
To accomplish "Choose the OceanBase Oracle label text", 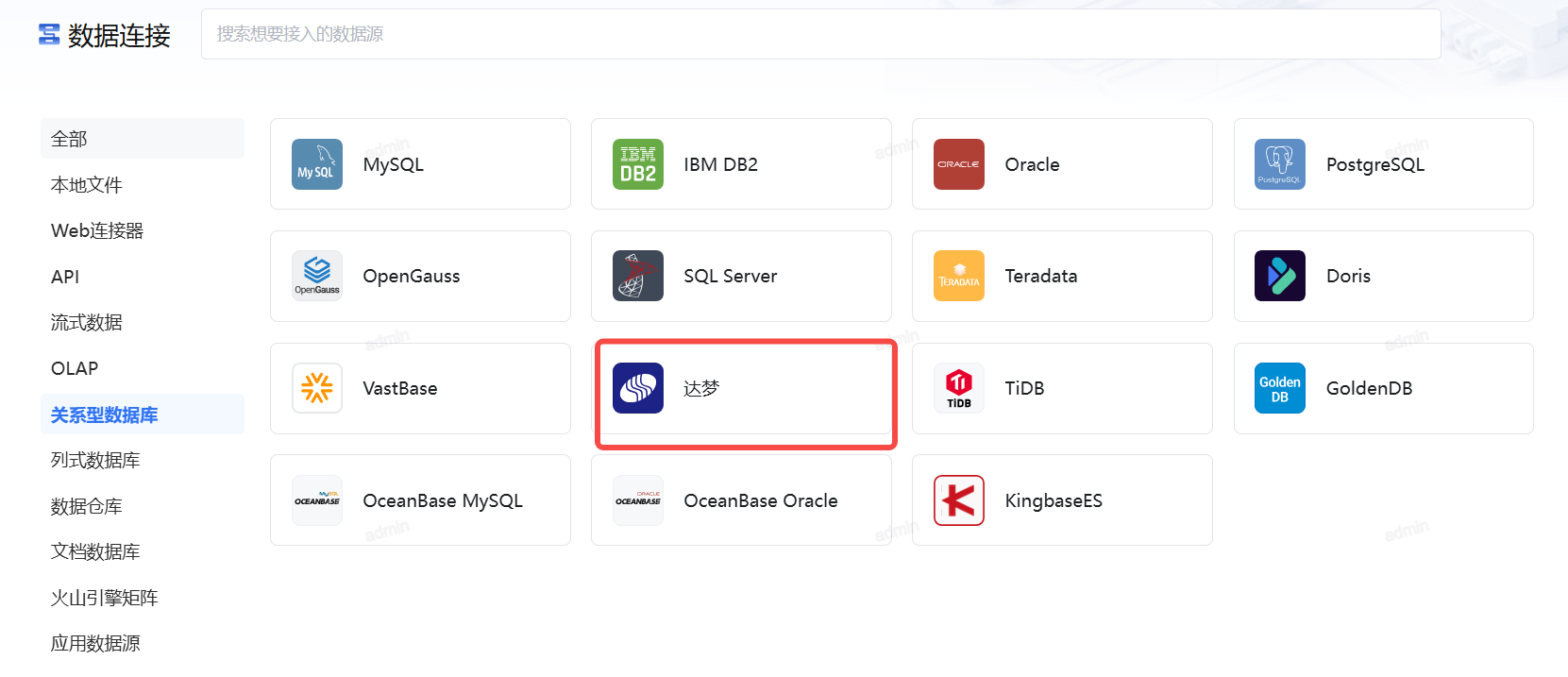I will 761,500.
